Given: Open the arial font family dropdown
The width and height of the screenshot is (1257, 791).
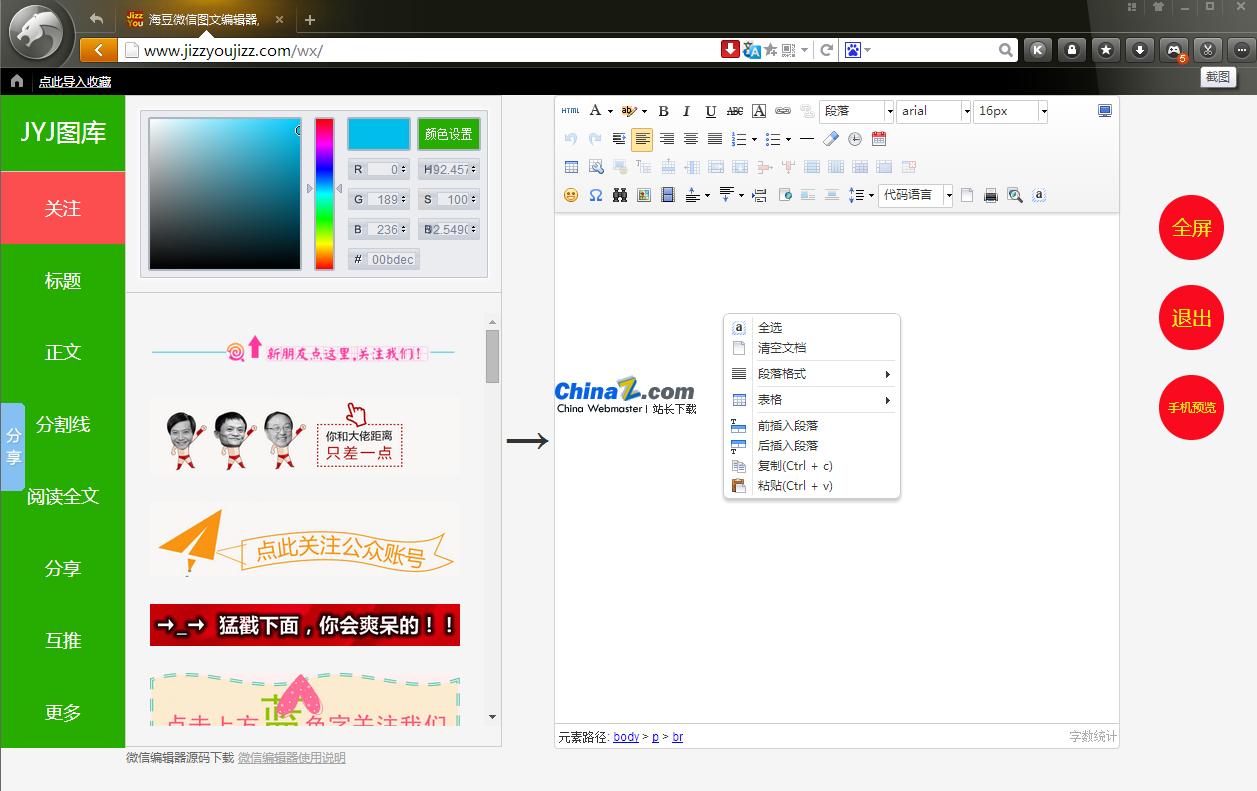Looking at the screenshot, I should [x=933, y=111].
